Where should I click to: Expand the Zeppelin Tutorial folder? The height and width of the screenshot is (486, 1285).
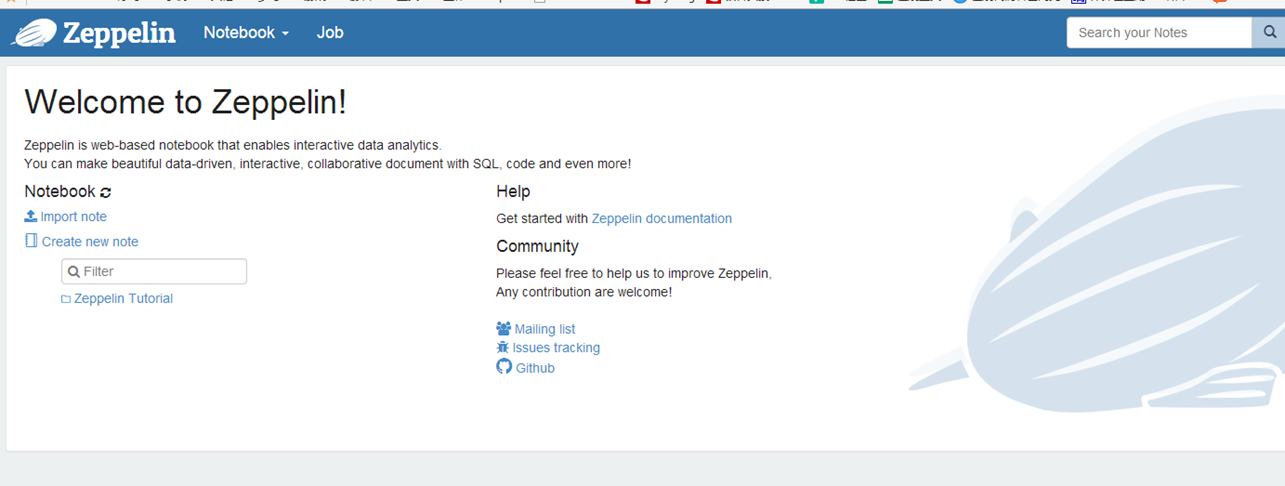pos(117,298)
